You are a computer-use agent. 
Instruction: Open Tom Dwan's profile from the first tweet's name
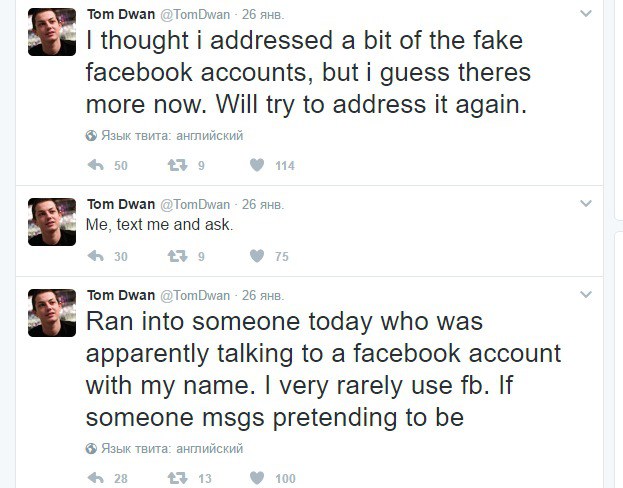click(x=121, y=15)
